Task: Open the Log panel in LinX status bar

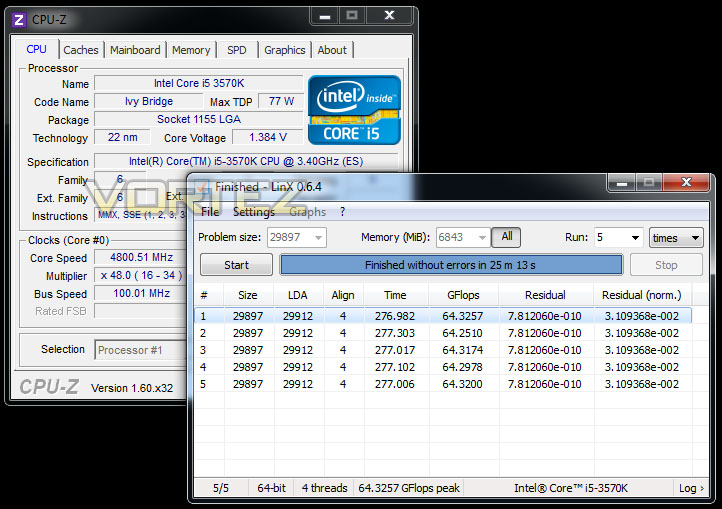Action: pyautogui.click(x=691, y=488)
